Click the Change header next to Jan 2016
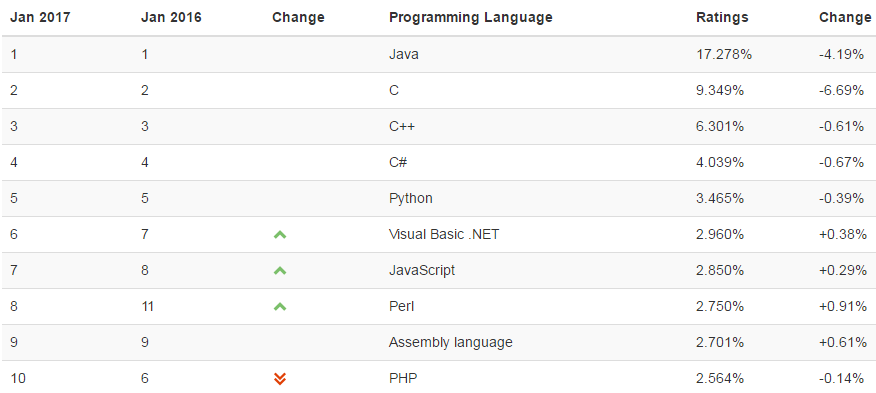This screenshot has height=393, width=876. (x=298, y=17)
